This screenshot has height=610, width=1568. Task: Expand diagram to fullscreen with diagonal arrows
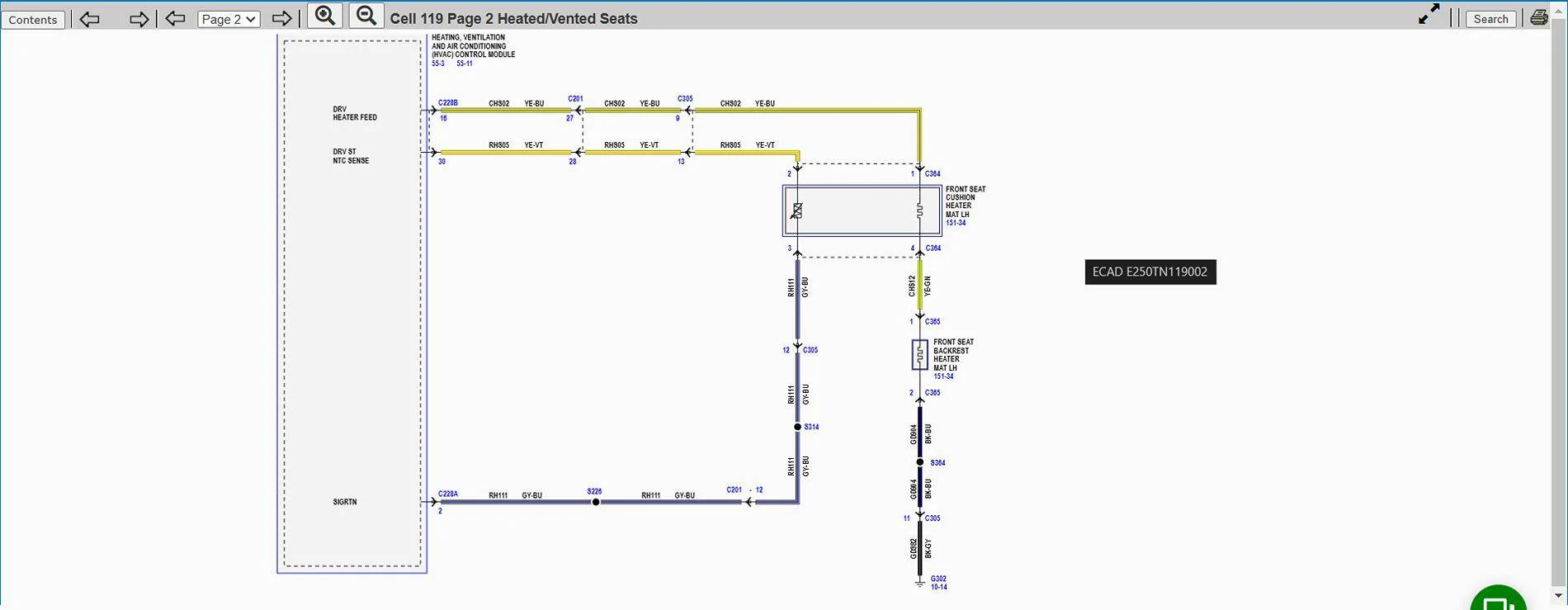pos(1429,15)
